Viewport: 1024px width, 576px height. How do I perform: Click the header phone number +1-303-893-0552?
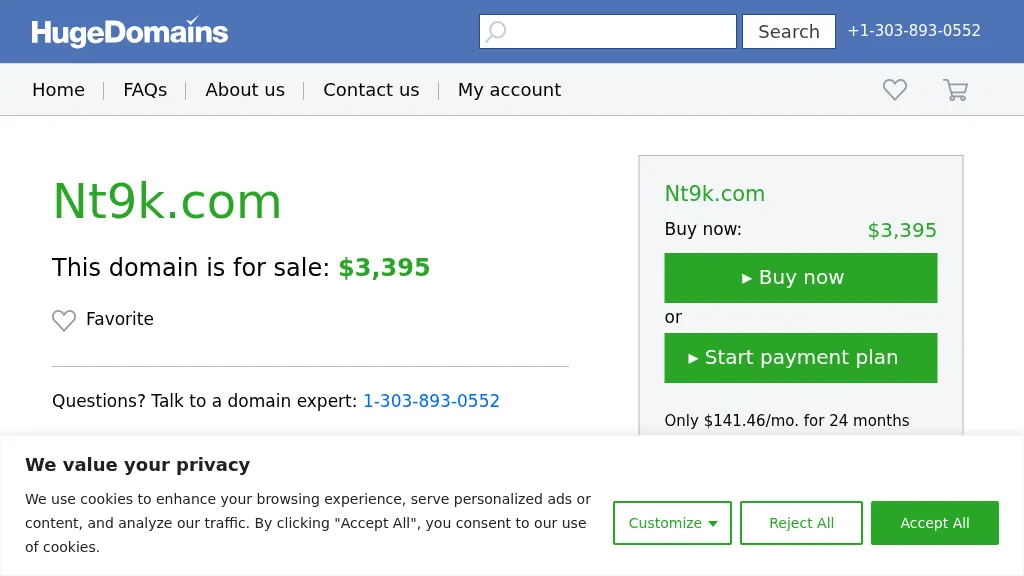[x=914, y=31]
